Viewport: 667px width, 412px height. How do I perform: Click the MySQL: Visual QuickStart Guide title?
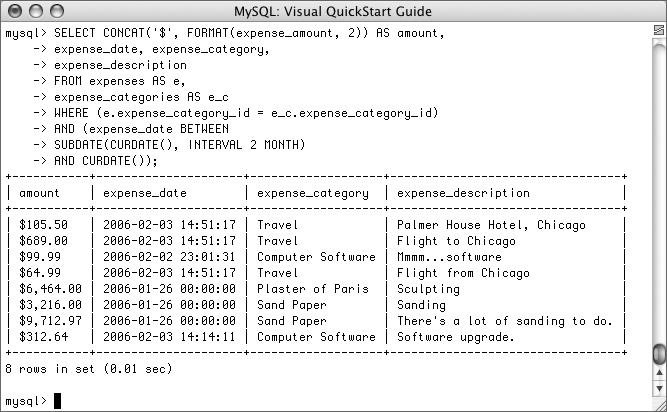[333, 11]
